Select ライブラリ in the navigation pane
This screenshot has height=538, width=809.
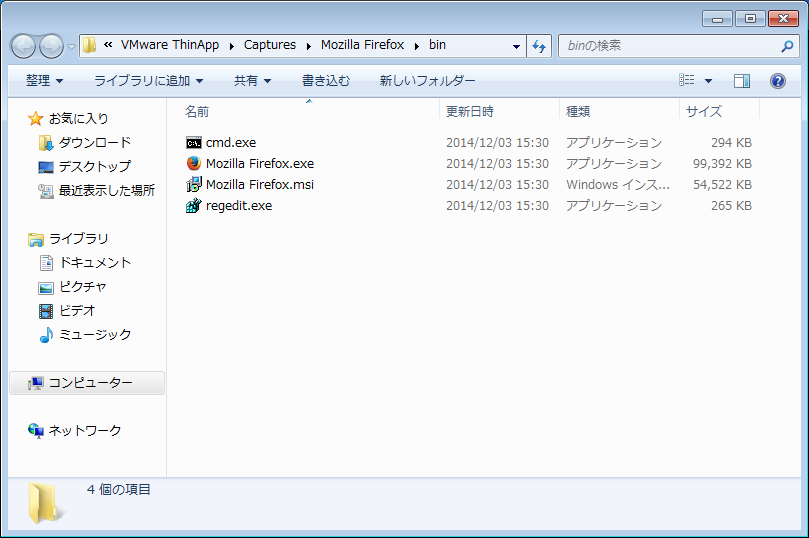click(x=78, y=239)
